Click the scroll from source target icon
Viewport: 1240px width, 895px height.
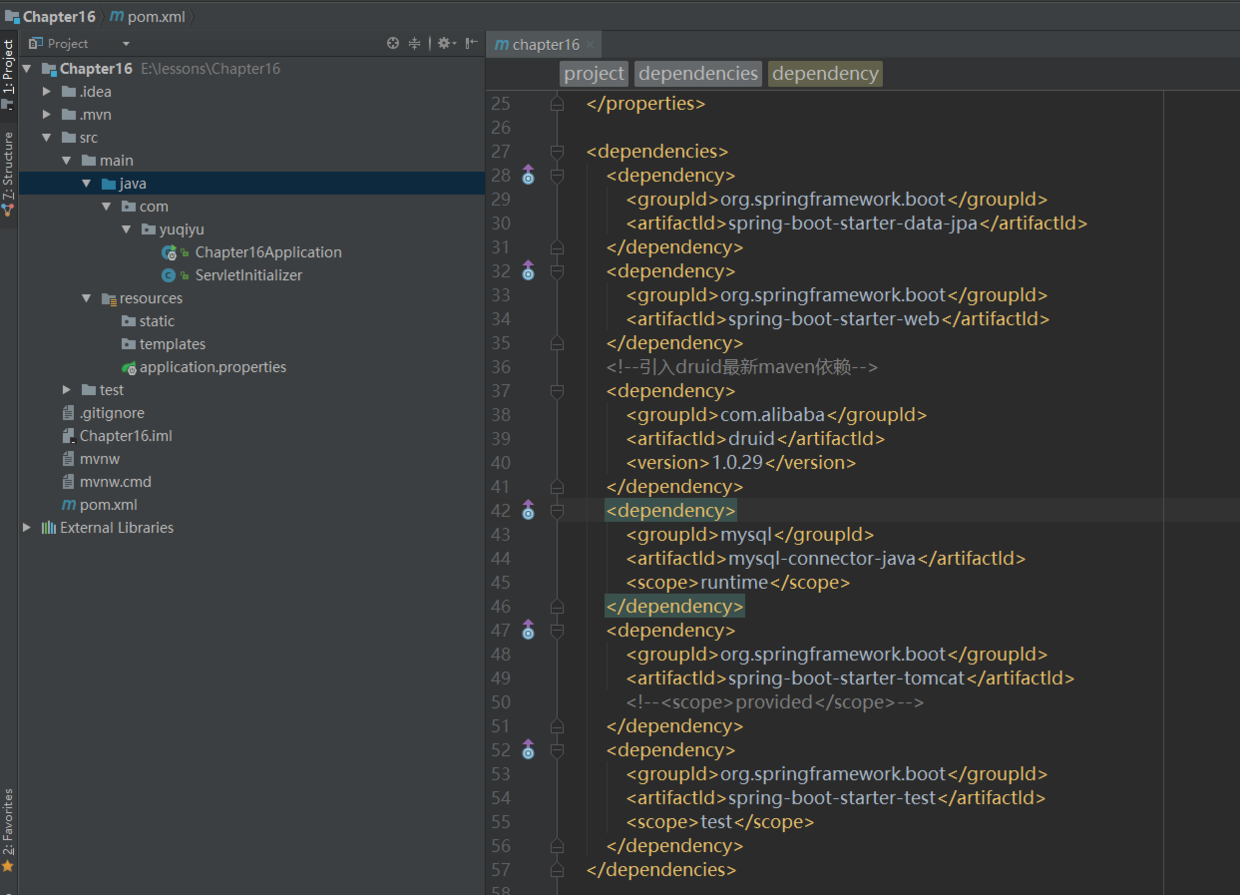[393, 43]
